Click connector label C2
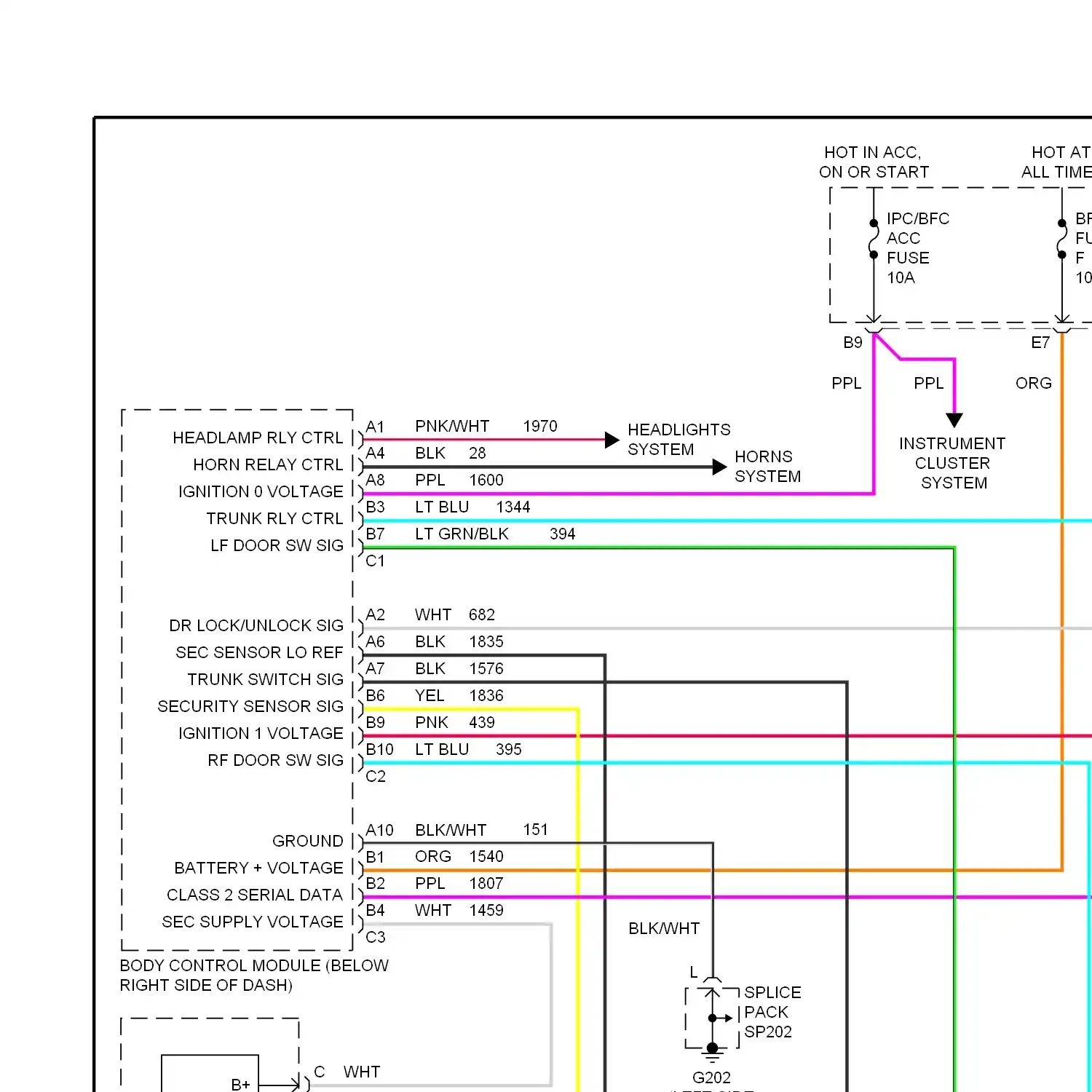This screenshot has width=1092, height=1092. (x=376, y=776)
